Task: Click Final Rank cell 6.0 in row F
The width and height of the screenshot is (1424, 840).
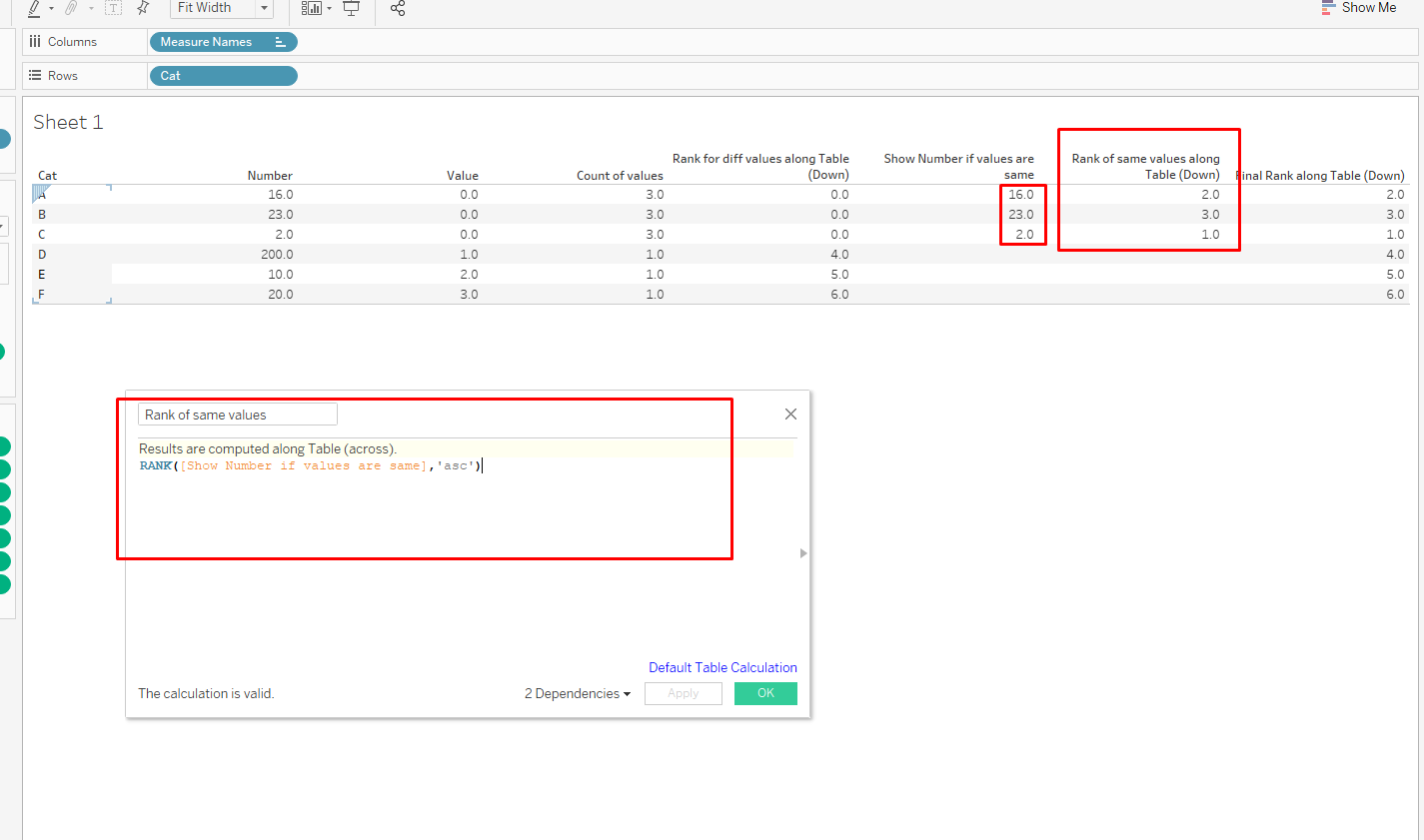Action: (x=1395, y=295)
